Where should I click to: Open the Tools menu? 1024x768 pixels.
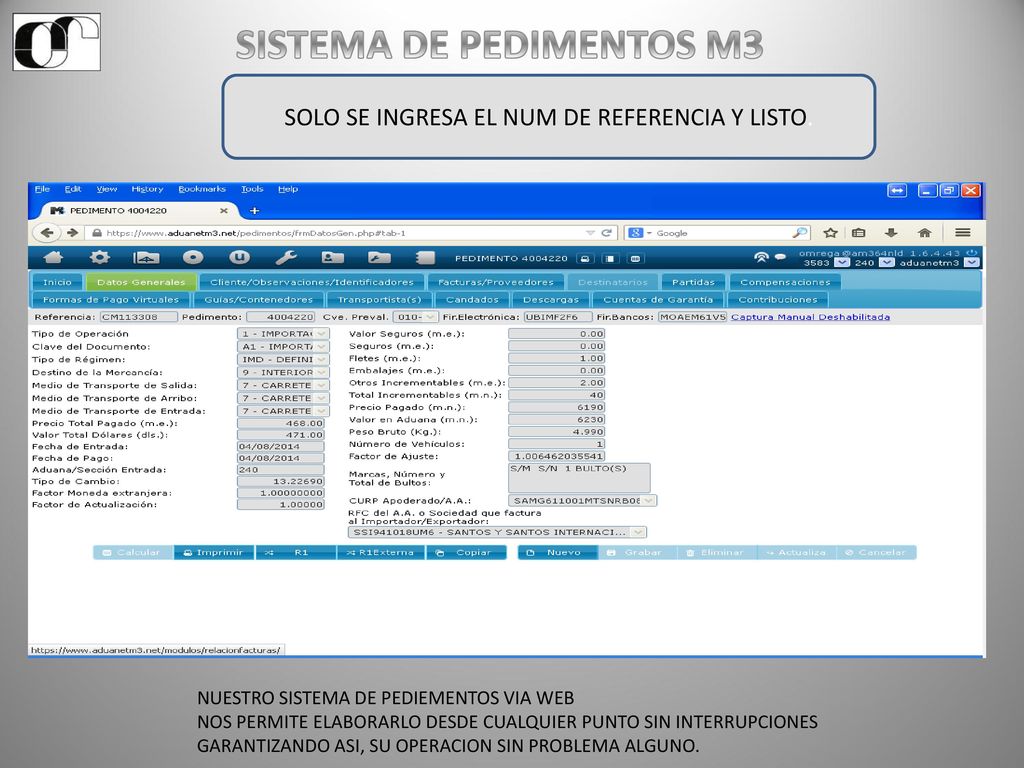pos(252,189)
